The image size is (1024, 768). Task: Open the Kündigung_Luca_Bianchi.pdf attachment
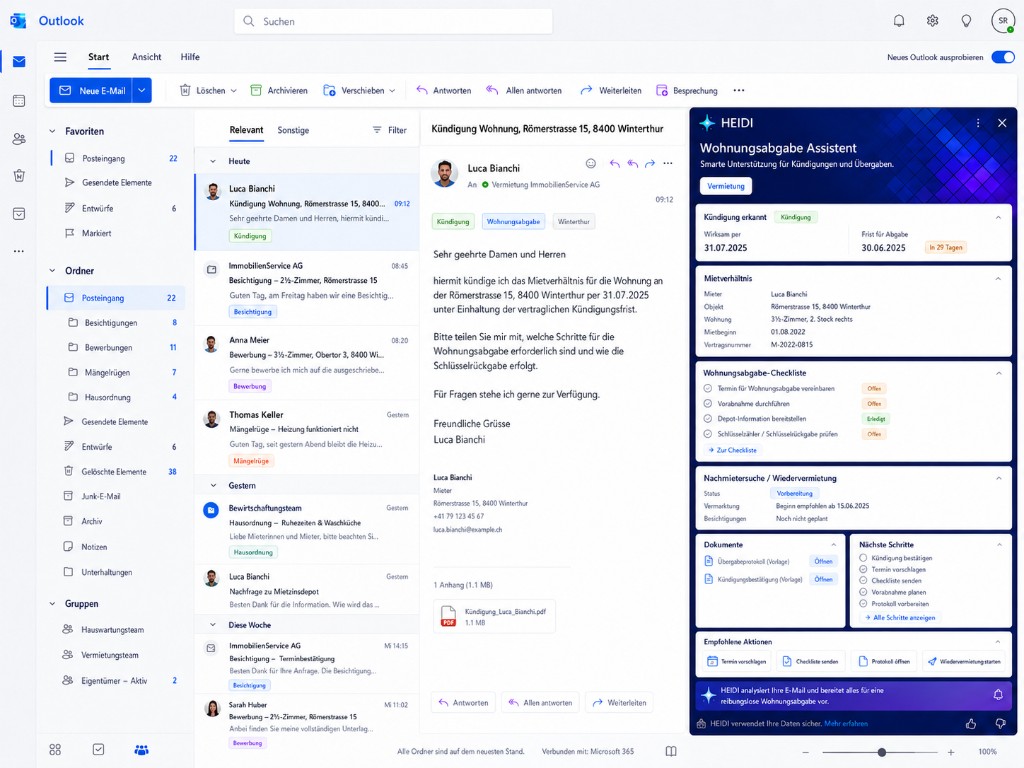(494, 616)
